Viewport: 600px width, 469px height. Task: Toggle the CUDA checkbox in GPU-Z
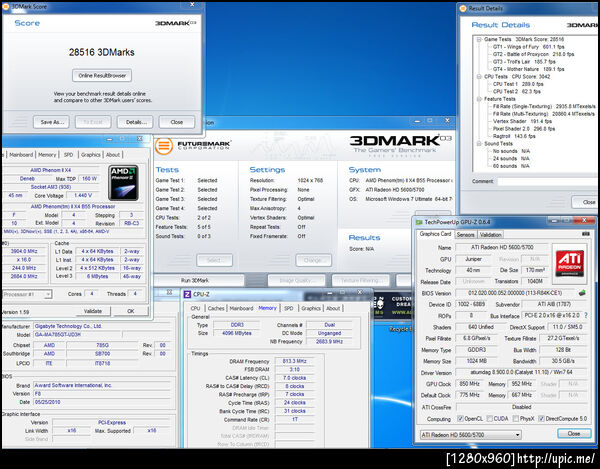click(489, 419)
